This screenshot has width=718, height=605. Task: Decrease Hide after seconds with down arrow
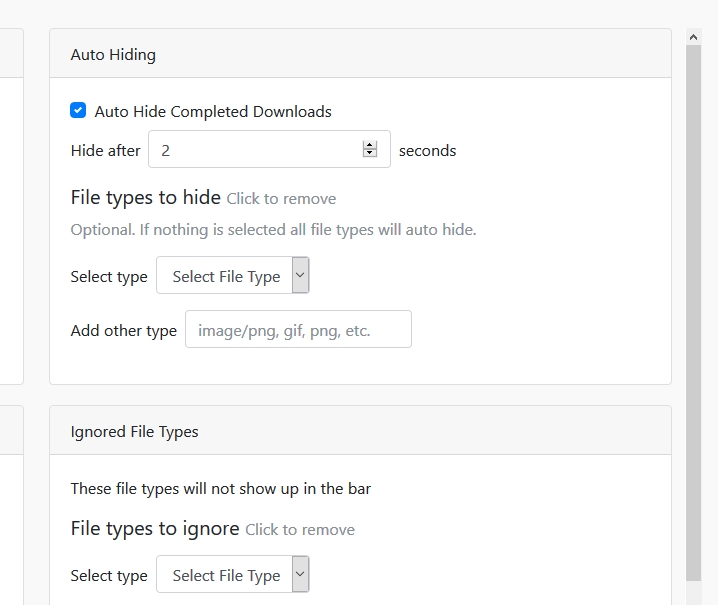370,154
